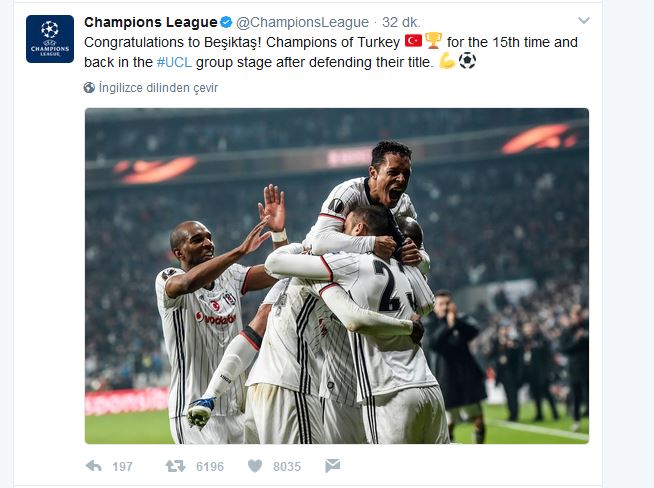
Task: Like the tweet with heart icon
Action: [255, 466]
